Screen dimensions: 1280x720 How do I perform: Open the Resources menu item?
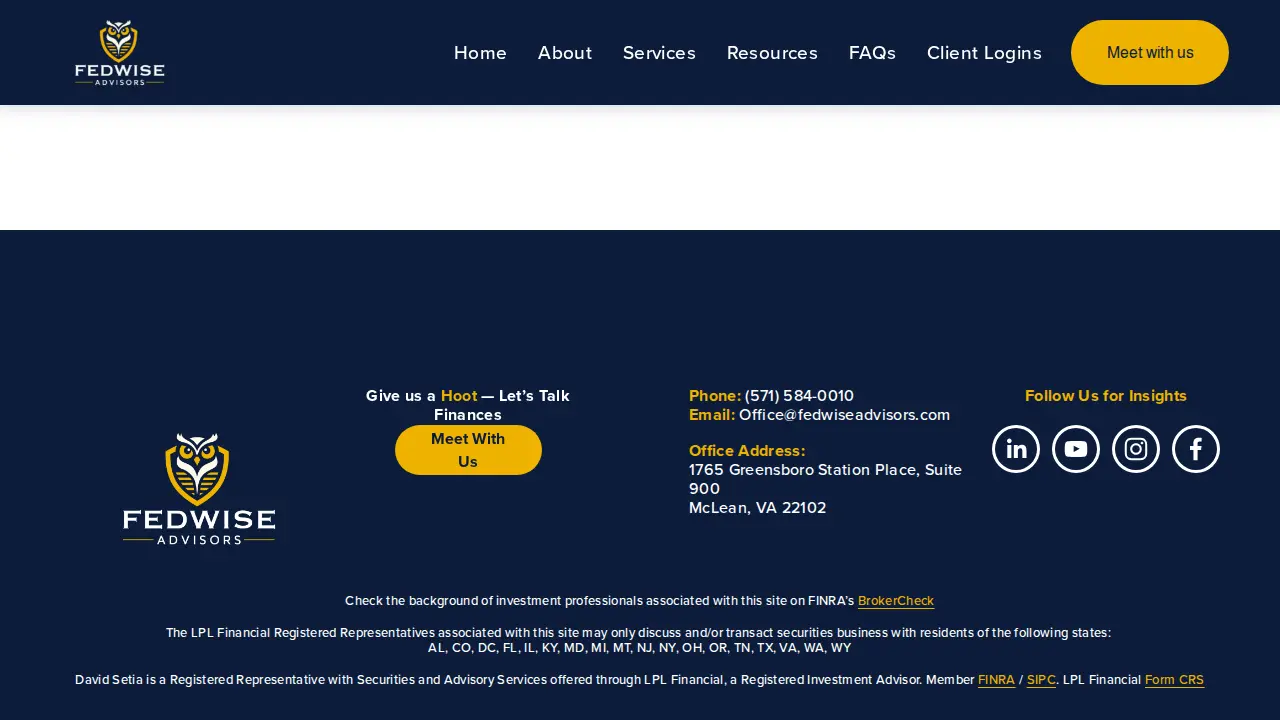[772, 53]
